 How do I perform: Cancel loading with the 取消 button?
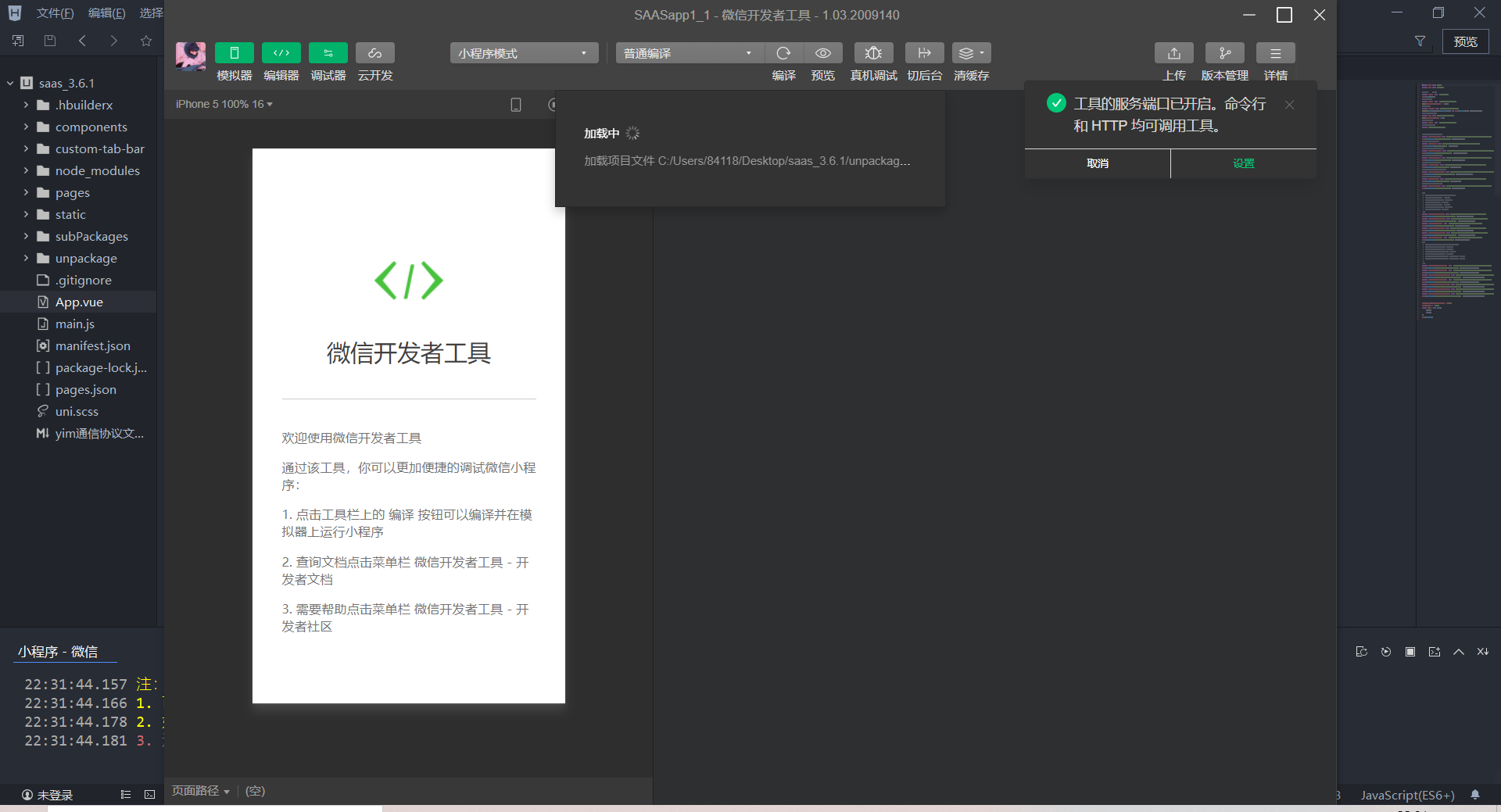click(1097, 163)
